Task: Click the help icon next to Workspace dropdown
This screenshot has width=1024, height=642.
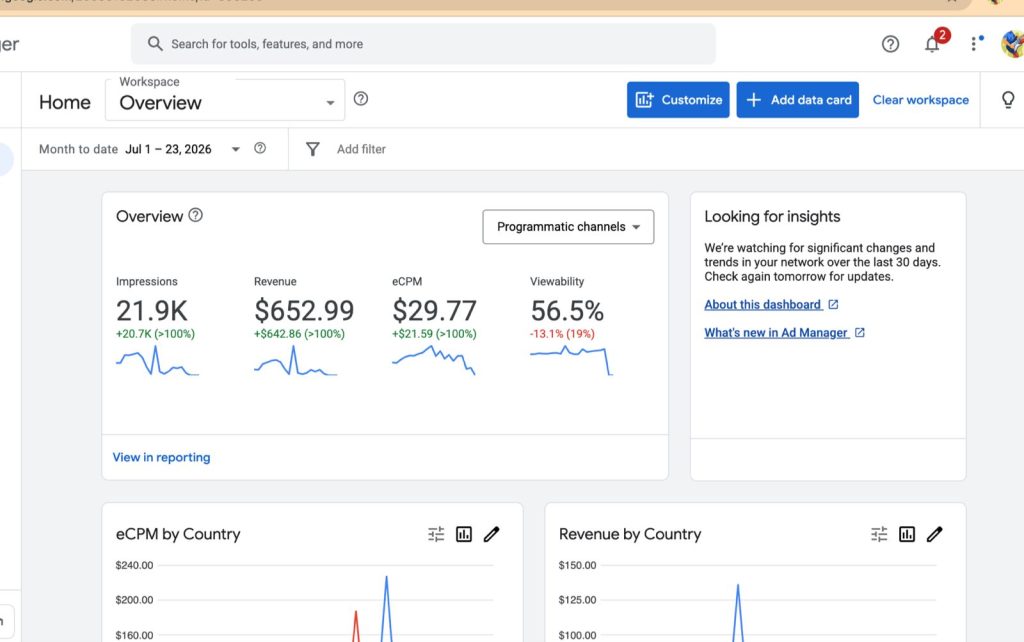Action: [360, 99]
